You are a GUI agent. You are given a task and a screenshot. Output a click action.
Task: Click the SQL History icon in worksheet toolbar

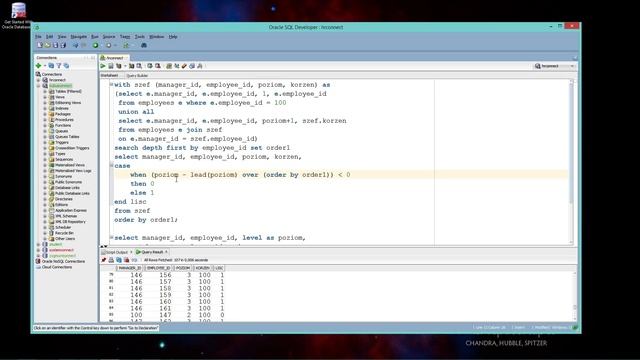coord(192,66)
